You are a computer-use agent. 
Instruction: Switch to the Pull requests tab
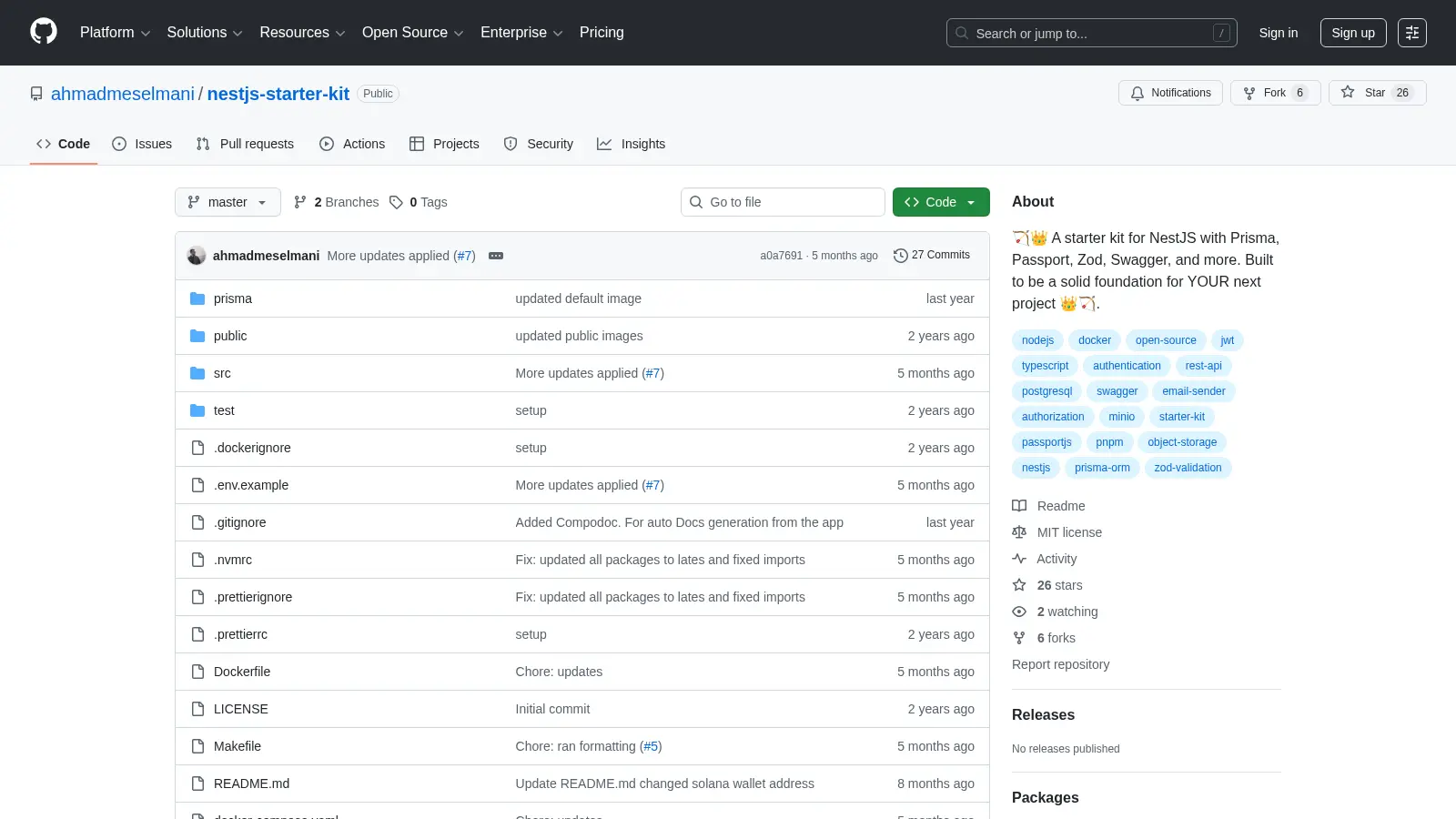[245, 144]
